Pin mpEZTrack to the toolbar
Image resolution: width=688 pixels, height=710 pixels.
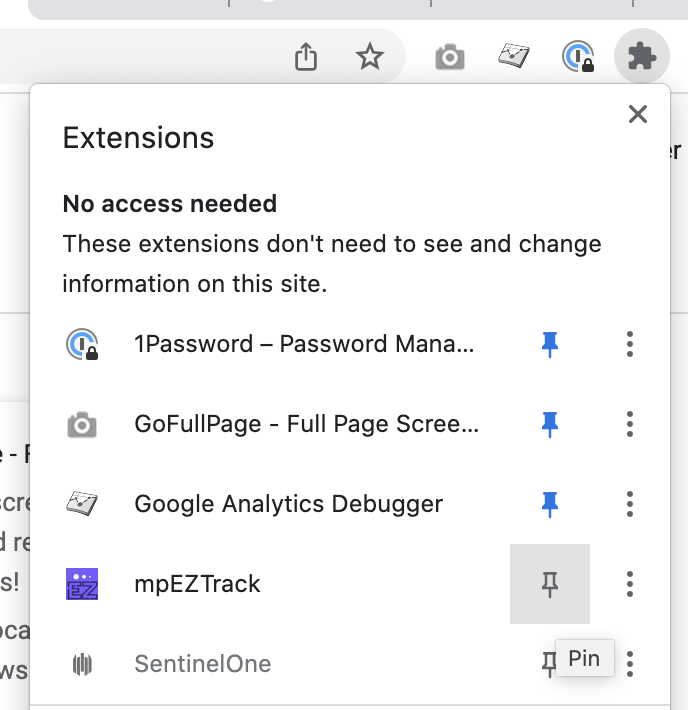pos(549,584)
